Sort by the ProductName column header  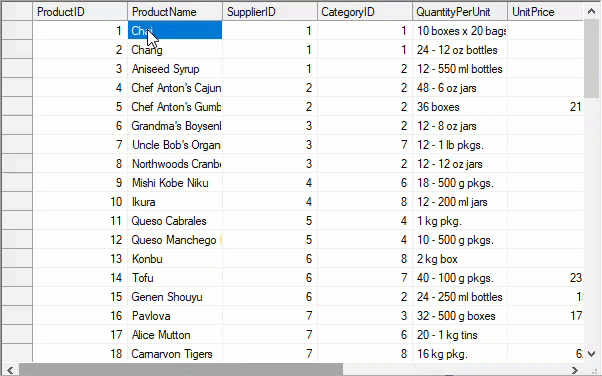tap(175, 12)
